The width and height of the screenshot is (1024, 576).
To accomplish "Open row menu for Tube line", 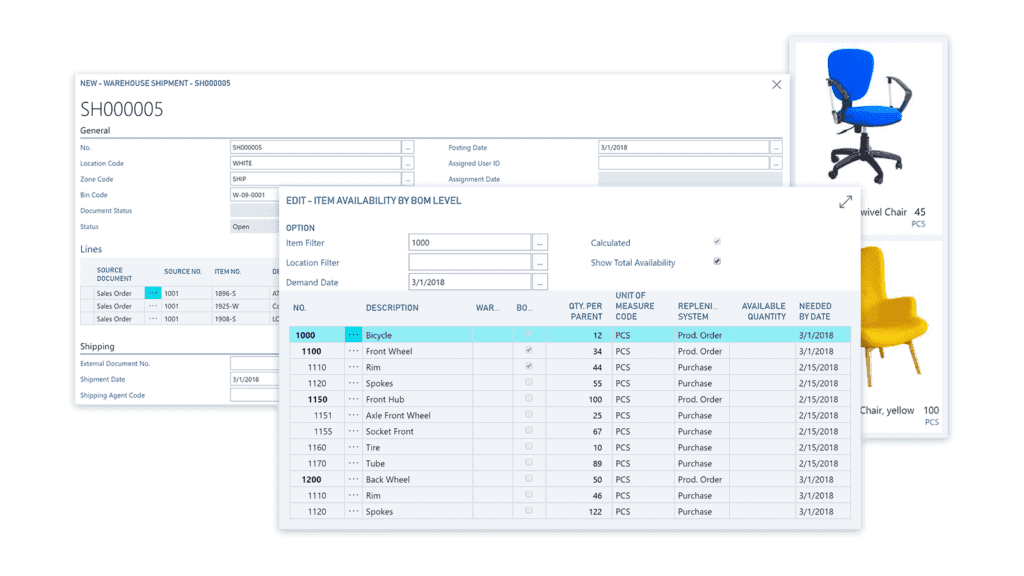I will click(x=353, y=463).
